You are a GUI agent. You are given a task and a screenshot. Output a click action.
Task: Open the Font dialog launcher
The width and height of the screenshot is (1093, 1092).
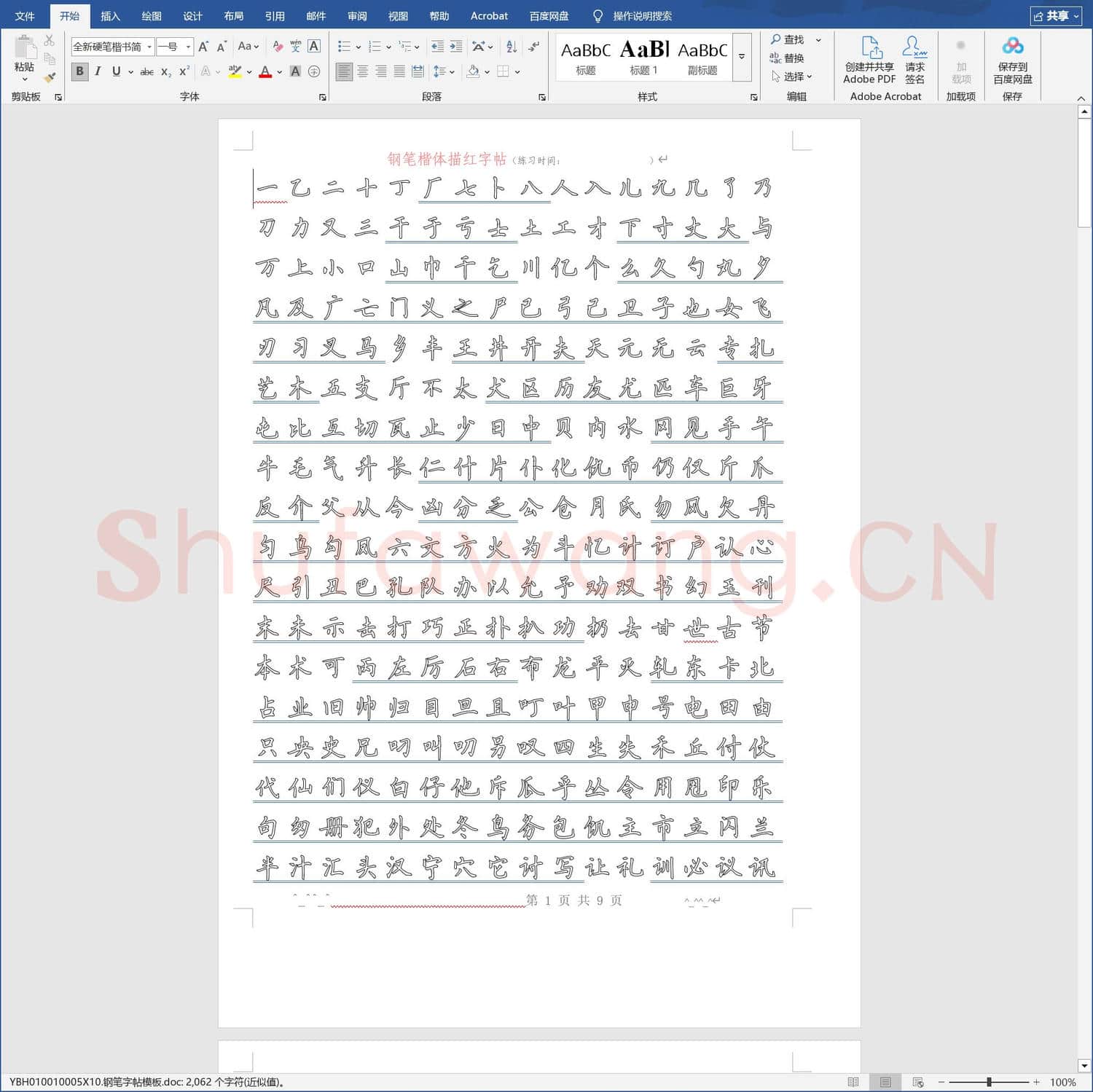(x=322, y=97)
